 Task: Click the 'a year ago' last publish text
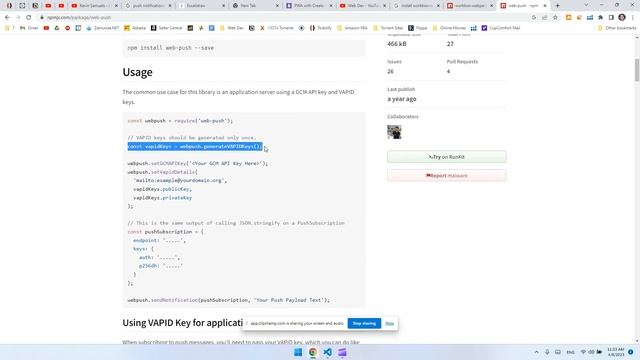coord(402,99)
